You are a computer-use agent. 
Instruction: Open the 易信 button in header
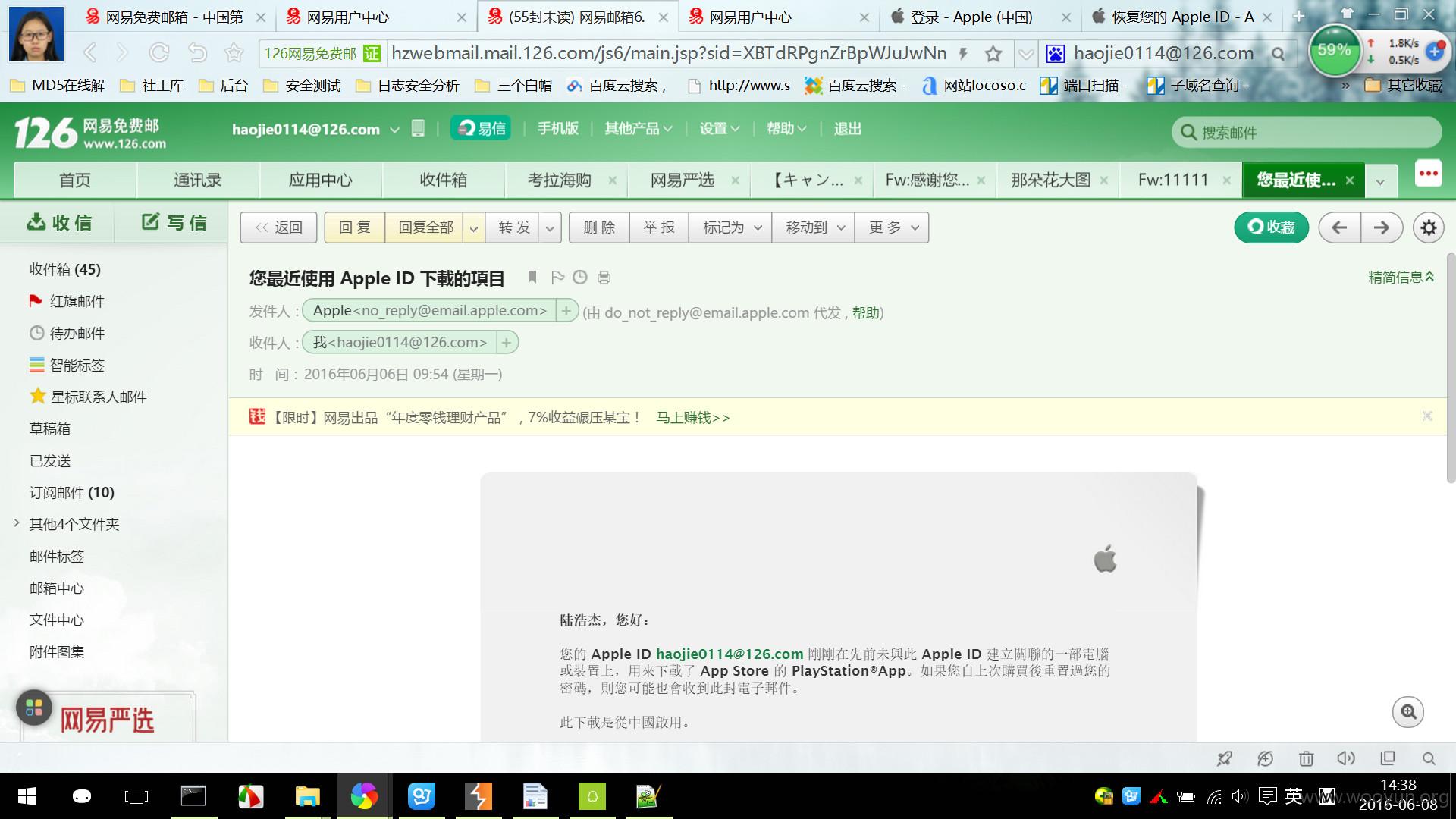(481, 128)
